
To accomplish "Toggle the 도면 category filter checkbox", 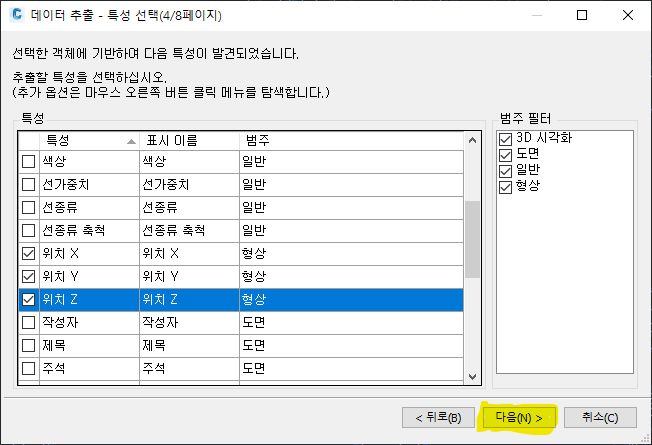I will tap(505, 155).
